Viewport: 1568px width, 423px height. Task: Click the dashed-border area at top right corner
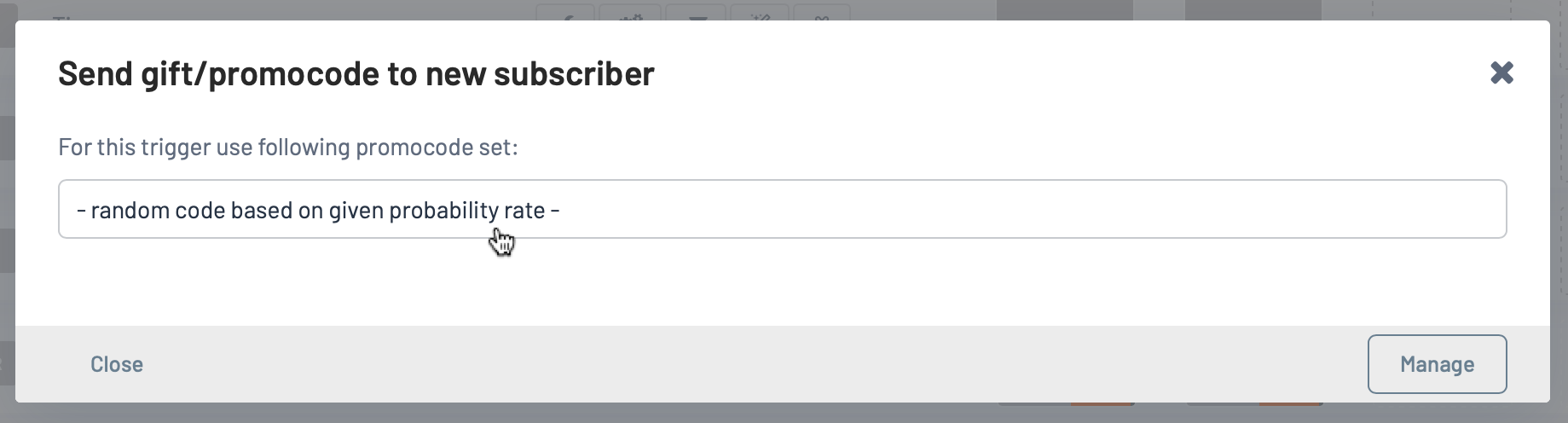click(x=1467, y=10)
